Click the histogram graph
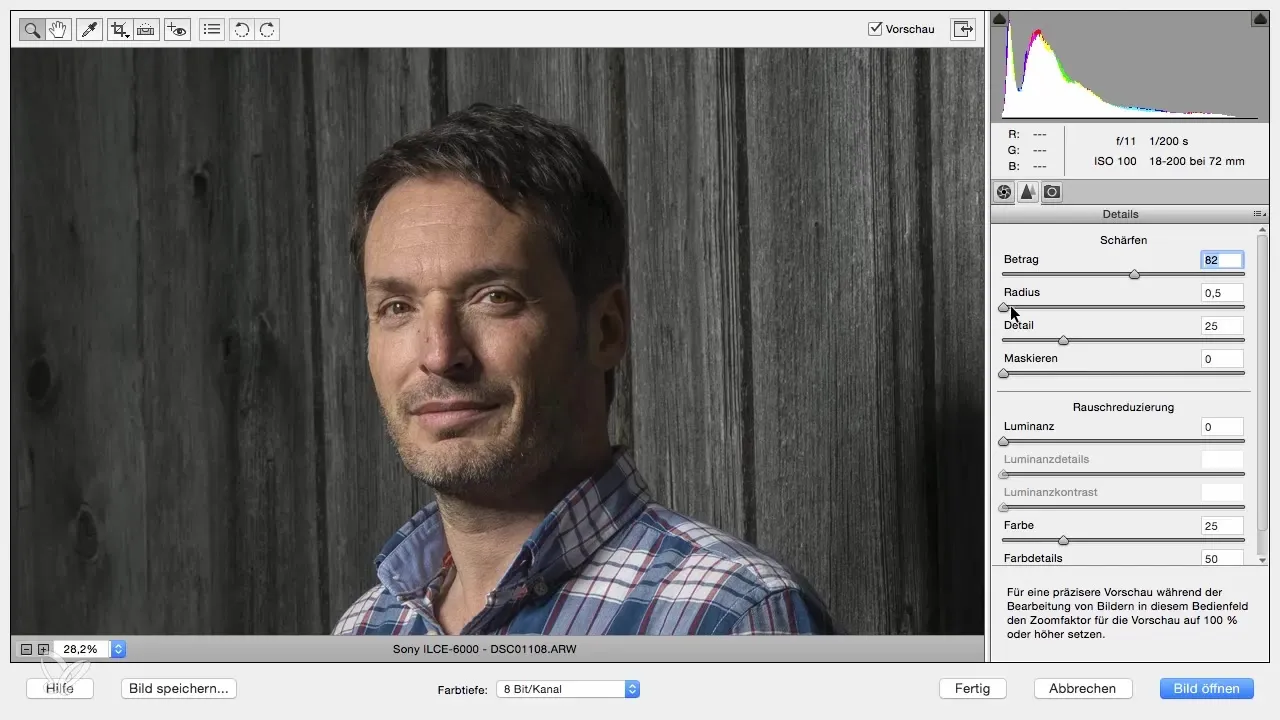Screen dimensions: 1280x720 pyautogui.click(x=1129, y=66)
